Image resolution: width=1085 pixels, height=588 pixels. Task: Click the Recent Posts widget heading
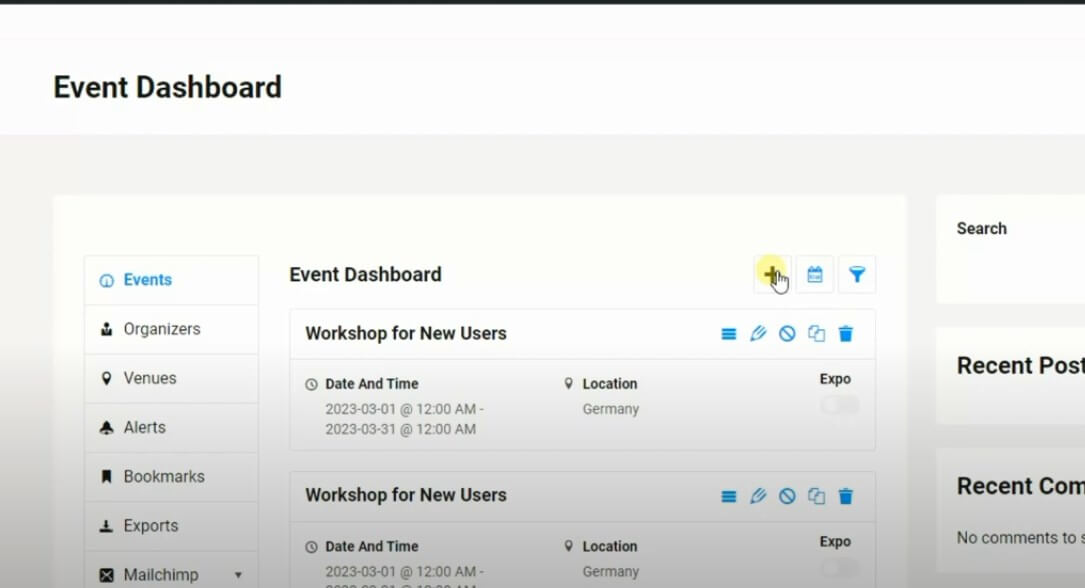(1021, 365)
